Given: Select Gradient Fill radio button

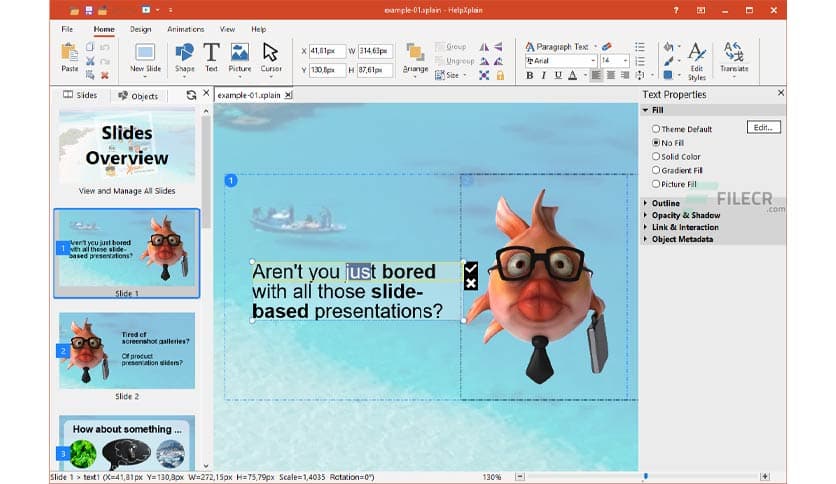Looking at the screenshot, I should click(x=656, y=171).
